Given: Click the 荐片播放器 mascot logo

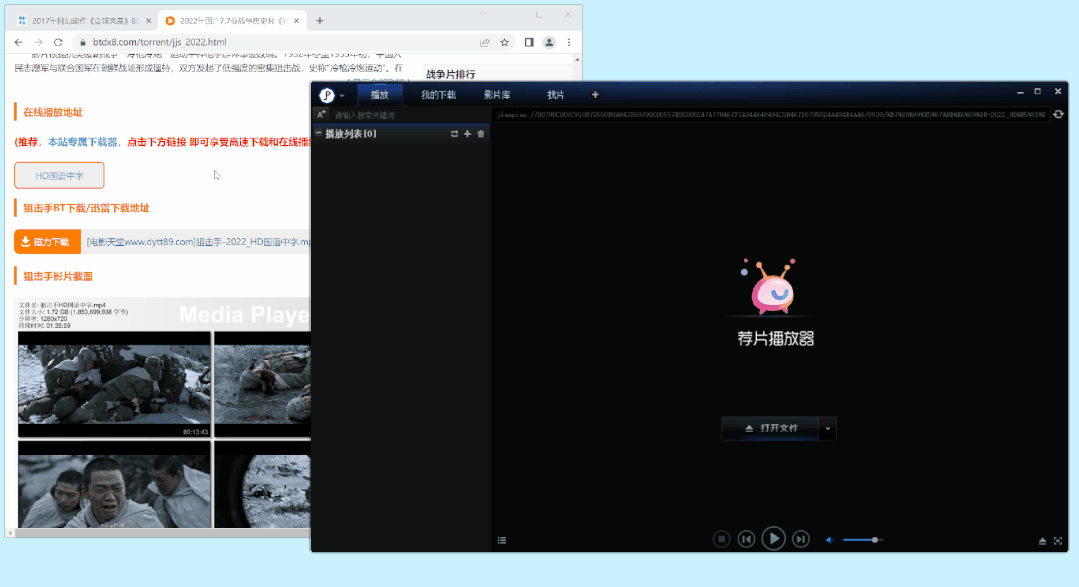Looking at the screenshot, I should [772, 287].
